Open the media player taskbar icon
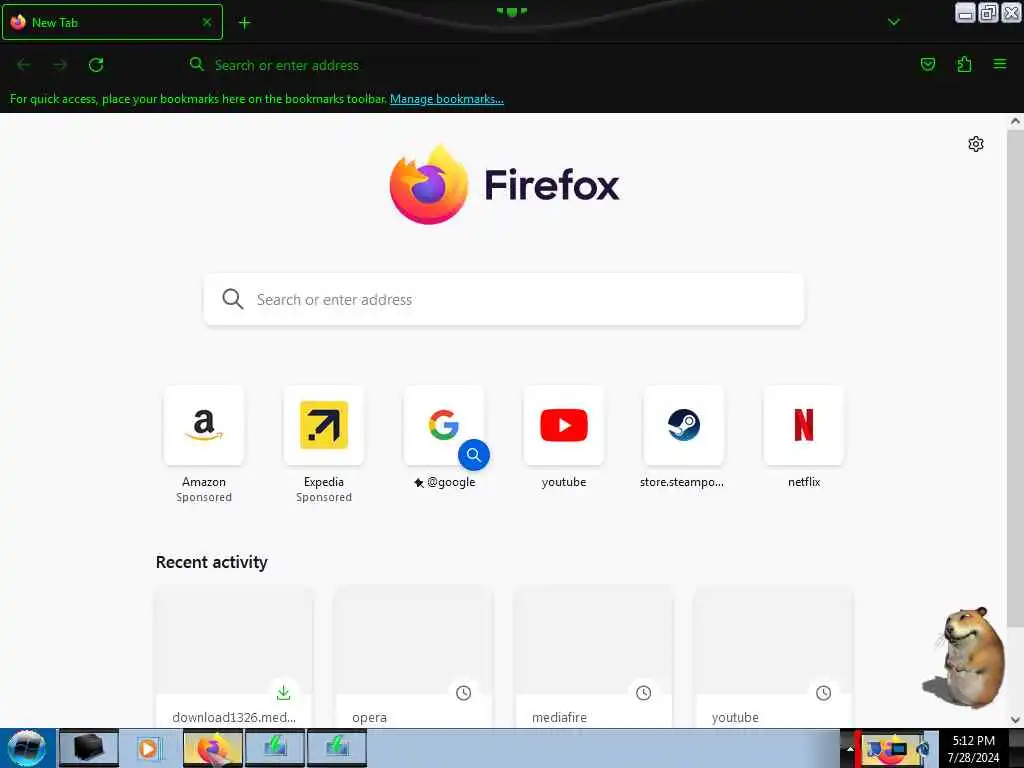This screenshot has width=1024, height=768. [x=150, y=748]
